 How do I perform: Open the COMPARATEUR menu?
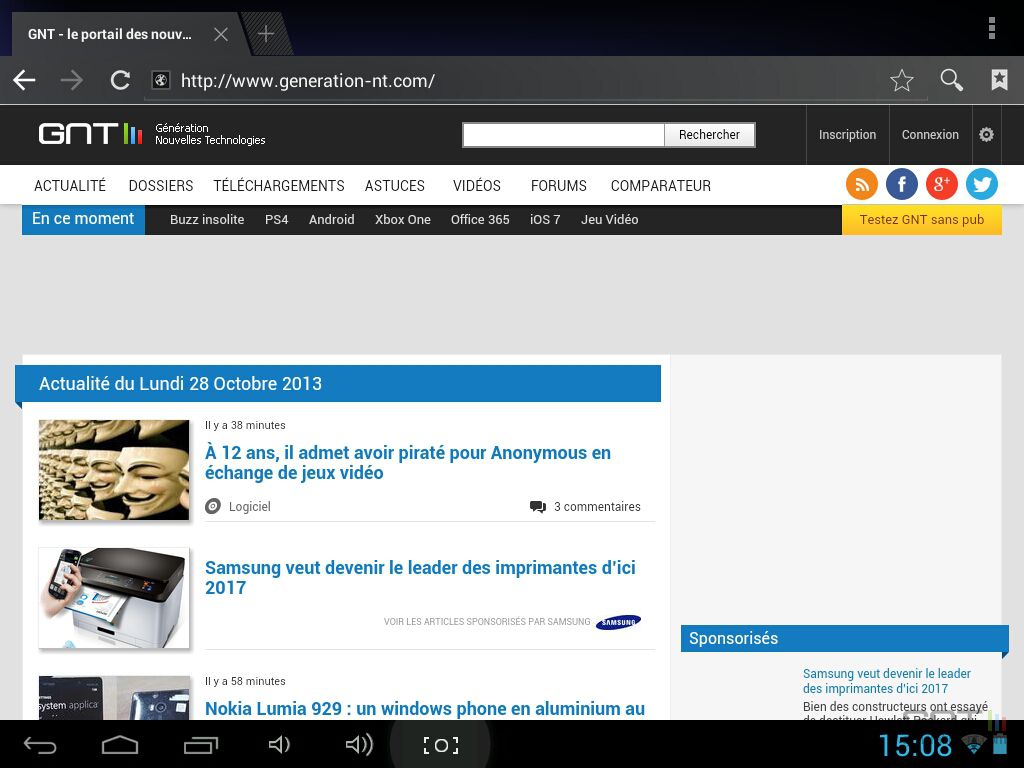pos(660,185)
